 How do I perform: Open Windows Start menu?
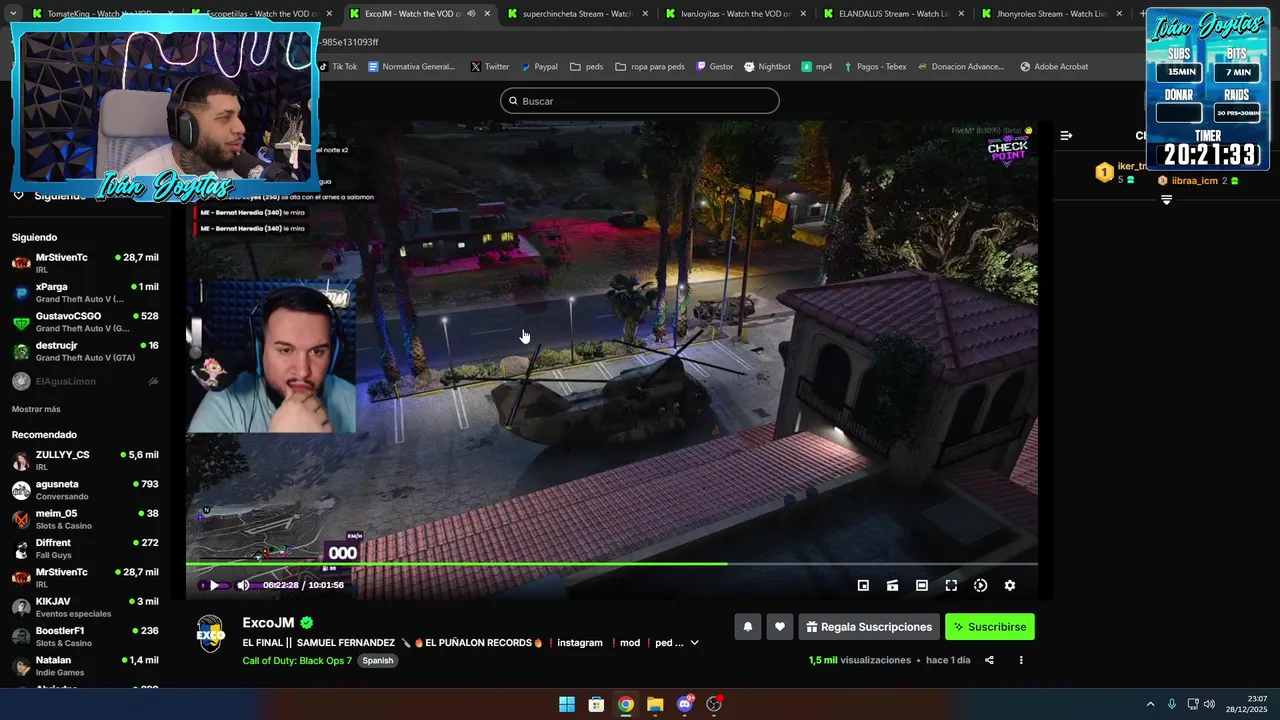pos(567,704)
